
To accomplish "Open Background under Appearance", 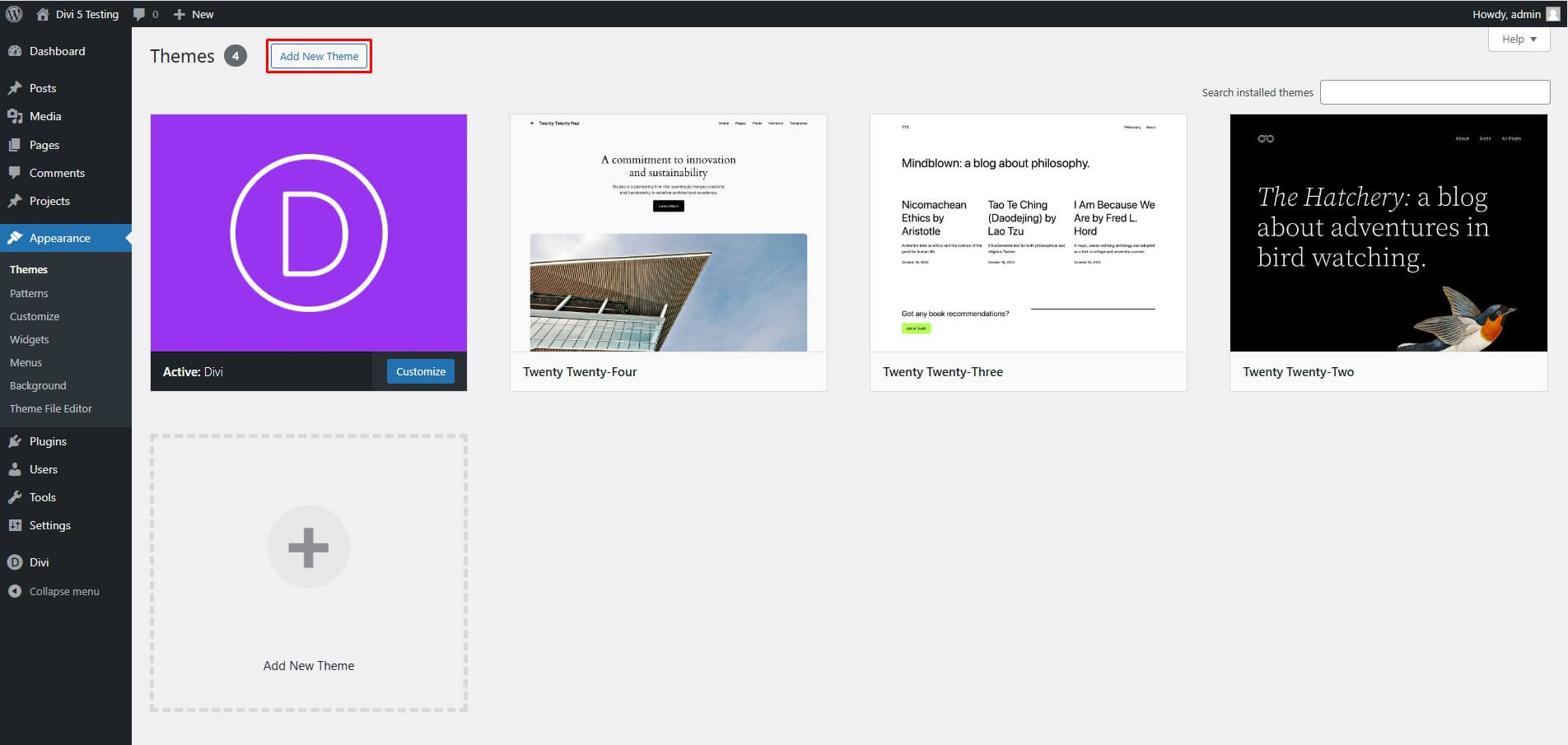I will (38, 385).
